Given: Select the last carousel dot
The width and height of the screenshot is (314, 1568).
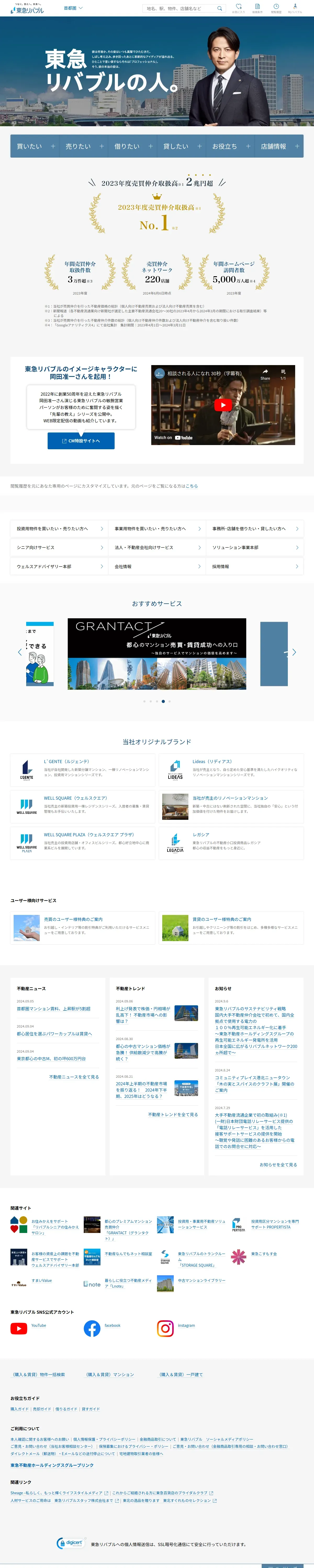Looking at the screenshot, I should pyautogui.click(x=170, y=701).
